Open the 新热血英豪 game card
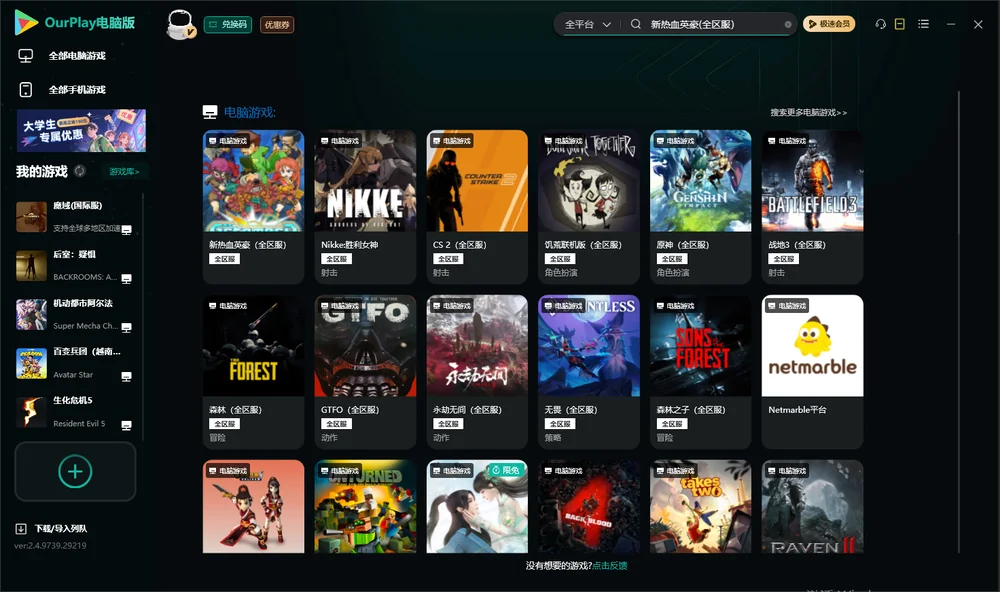 tap(253, 207)
